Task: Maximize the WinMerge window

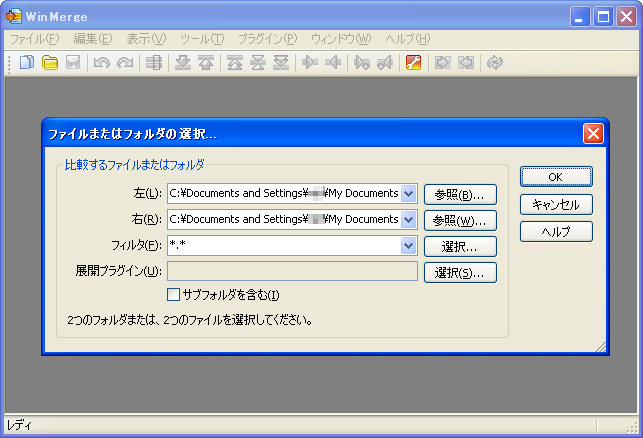Action: tap(603, 17)
